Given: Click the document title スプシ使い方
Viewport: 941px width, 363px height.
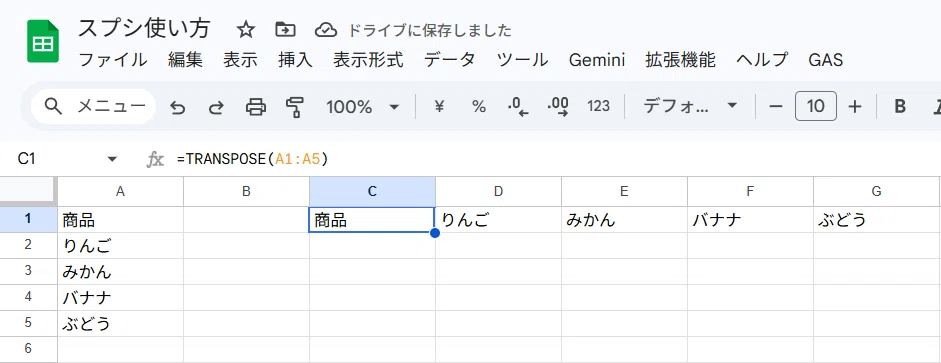Looking at the screenshot, I should [x=144, y=29].
